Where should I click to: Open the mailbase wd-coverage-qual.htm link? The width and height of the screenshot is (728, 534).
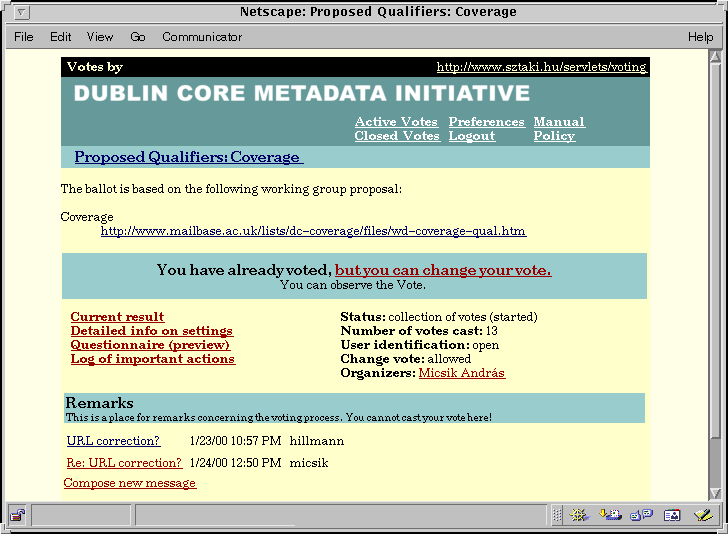coord(314,231)
